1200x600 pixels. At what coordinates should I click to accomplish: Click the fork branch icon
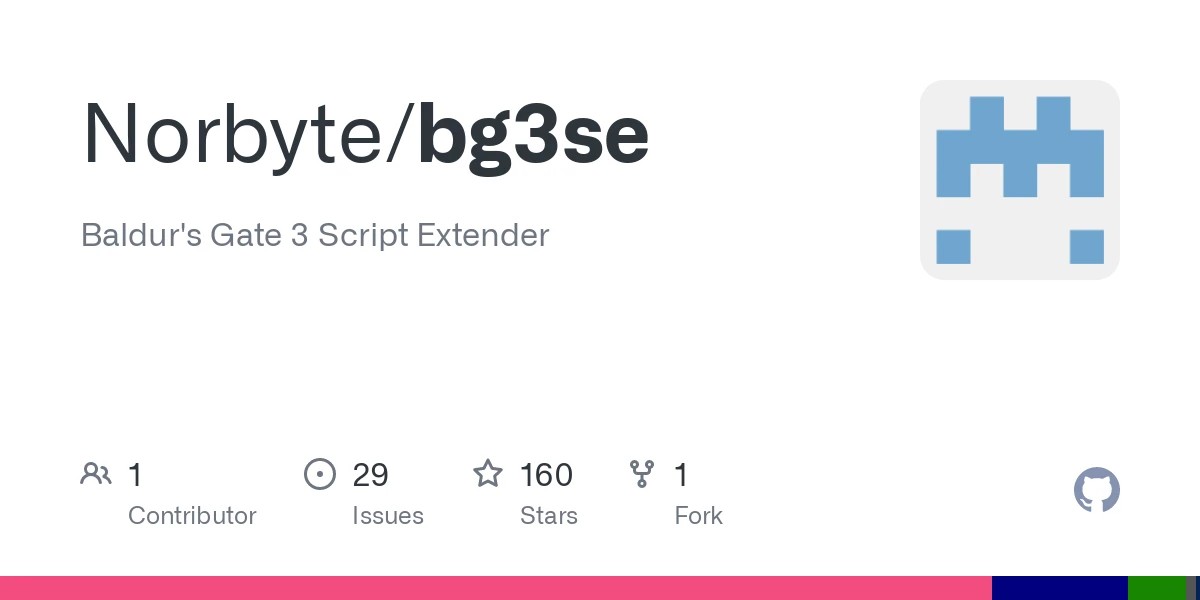tap(641, 474)
